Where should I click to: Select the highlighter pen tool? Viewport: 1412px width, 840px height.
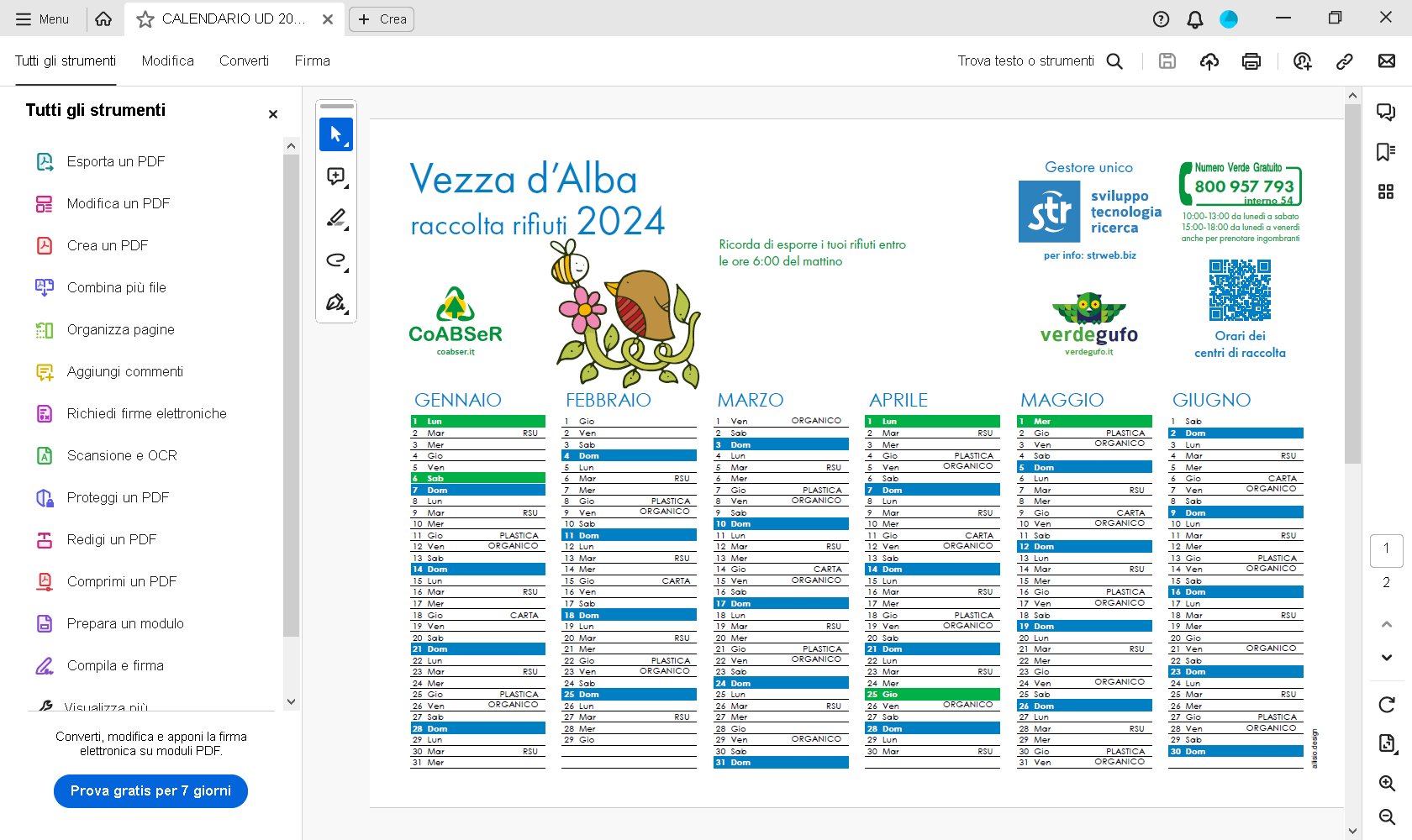336,218
